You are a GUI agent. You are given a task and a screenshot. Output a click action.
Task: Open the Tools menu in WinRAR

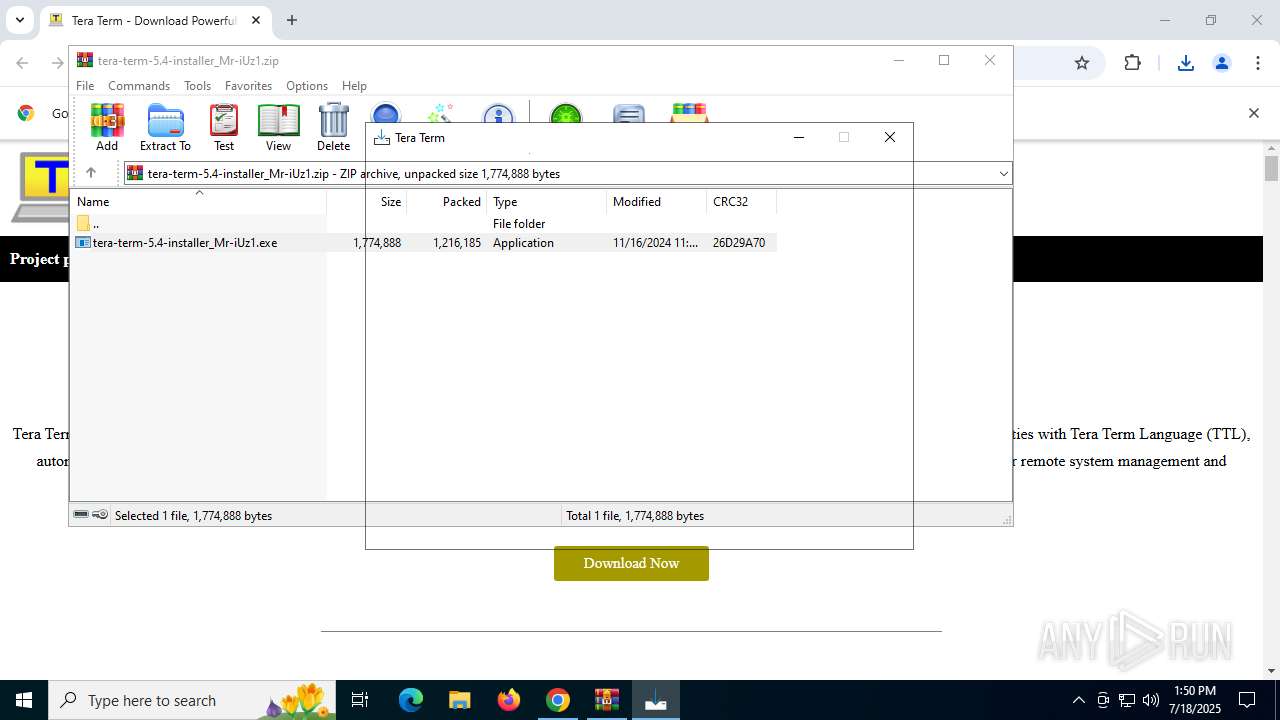197,86
